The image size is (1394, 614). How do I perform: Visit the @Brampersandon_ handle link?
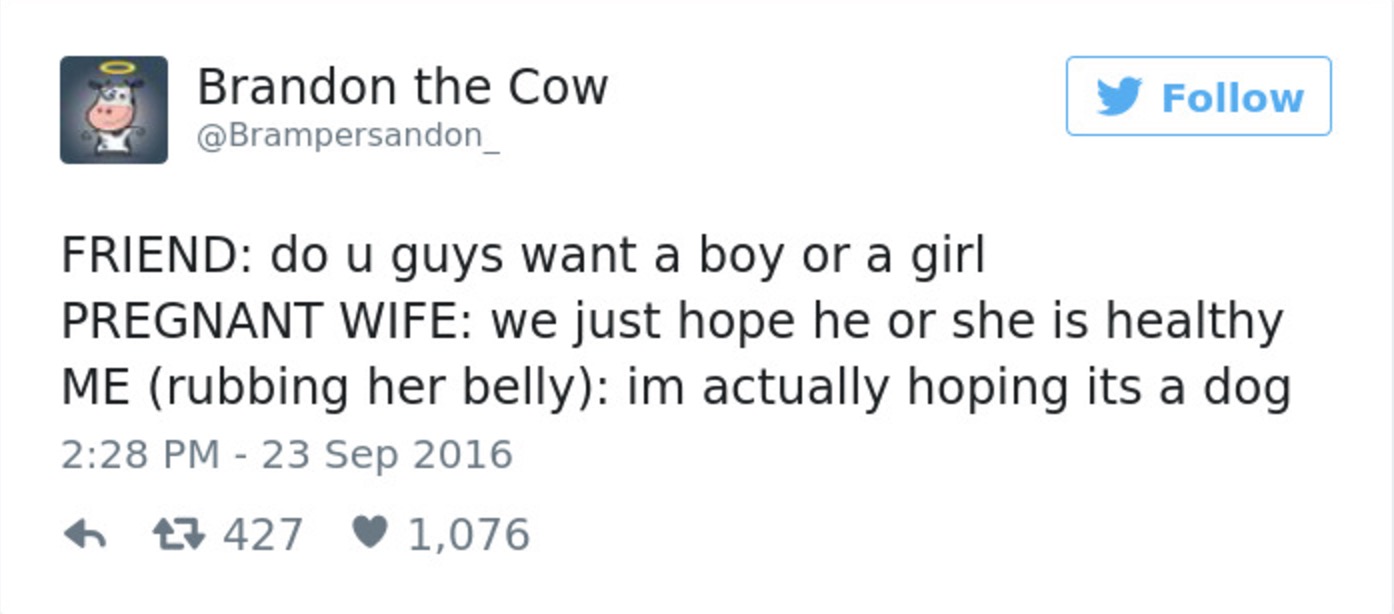point(347,136)
